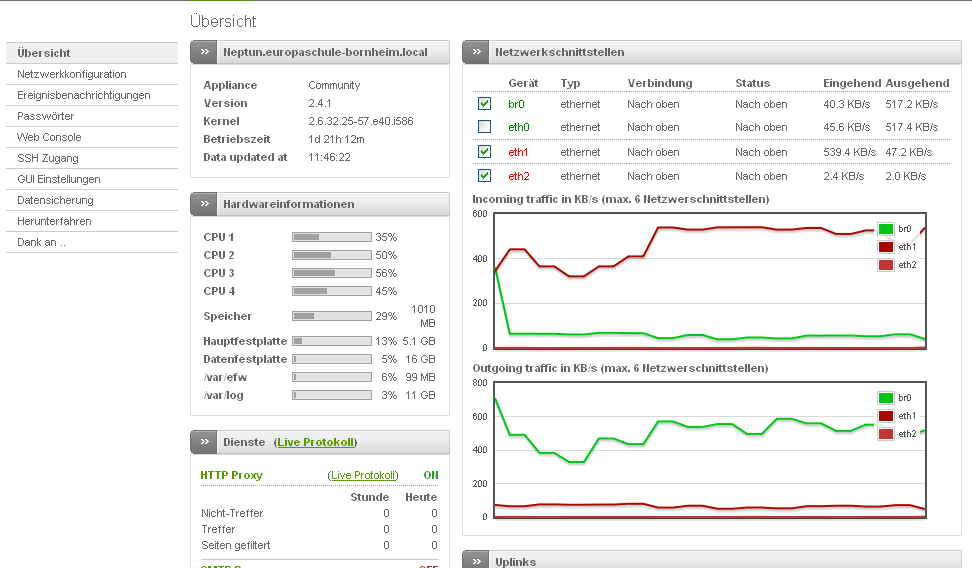The image size is (972, 568).
Task: Enable the eth0 interface checkbox
Action: pyautogui.click(x=484, y=127)
